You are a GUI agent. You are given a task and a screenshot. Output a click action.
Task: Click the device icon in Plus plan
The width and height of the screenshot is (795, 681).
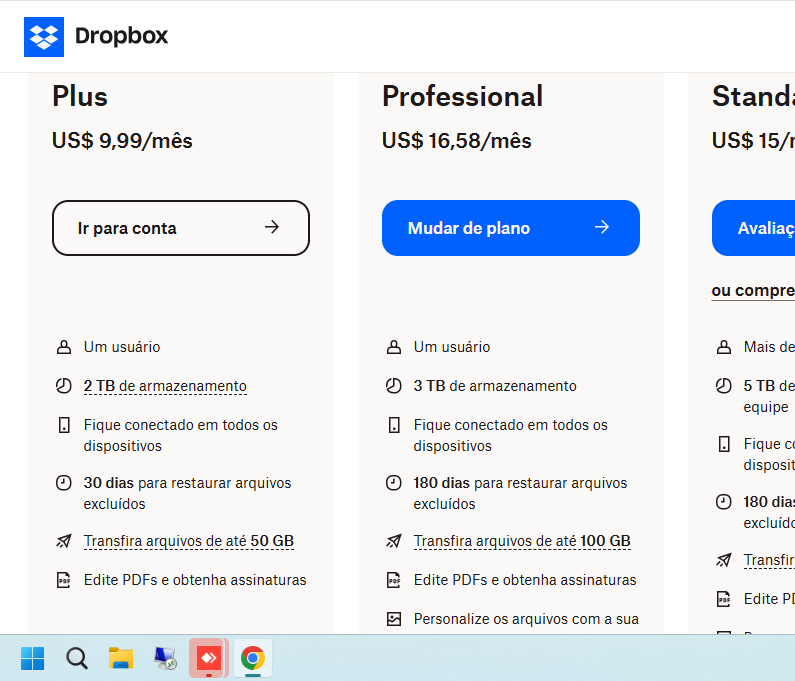point(64,425)
